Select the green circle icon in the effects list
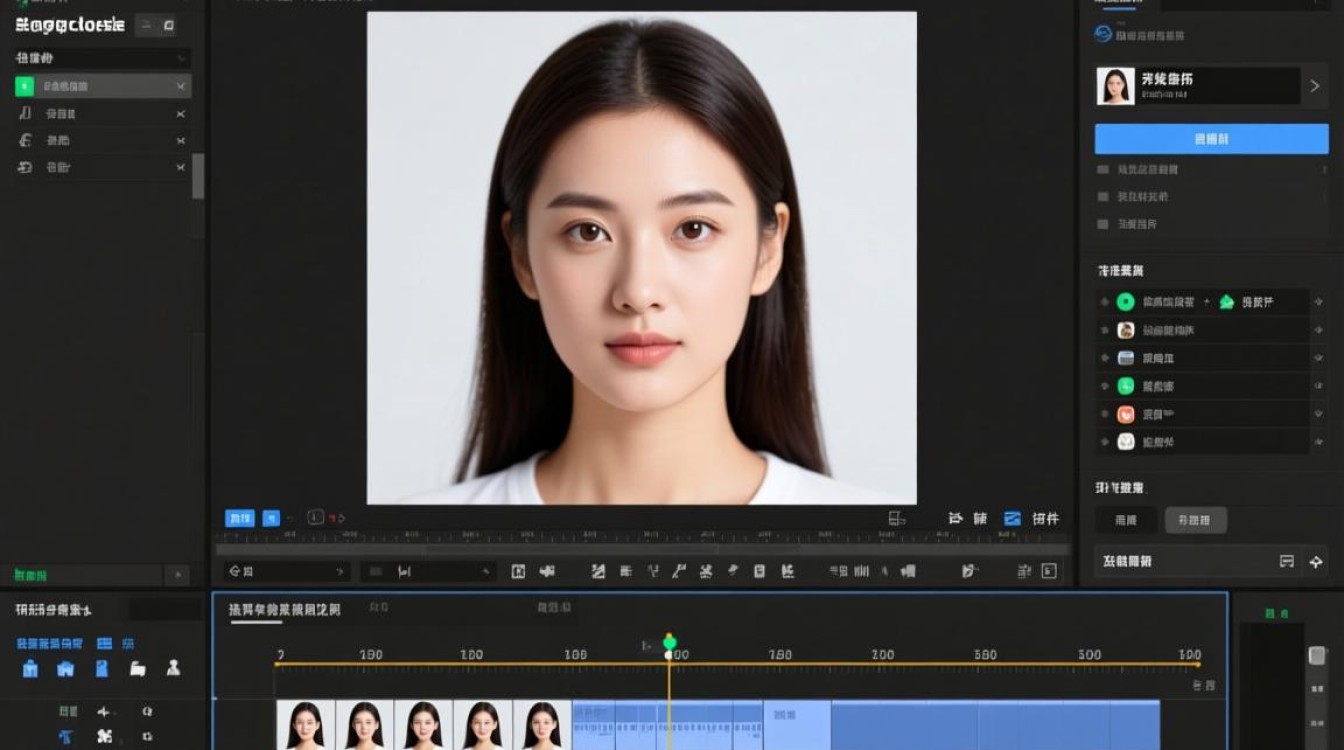1344x750 pixels. [x=1126, y=302]
